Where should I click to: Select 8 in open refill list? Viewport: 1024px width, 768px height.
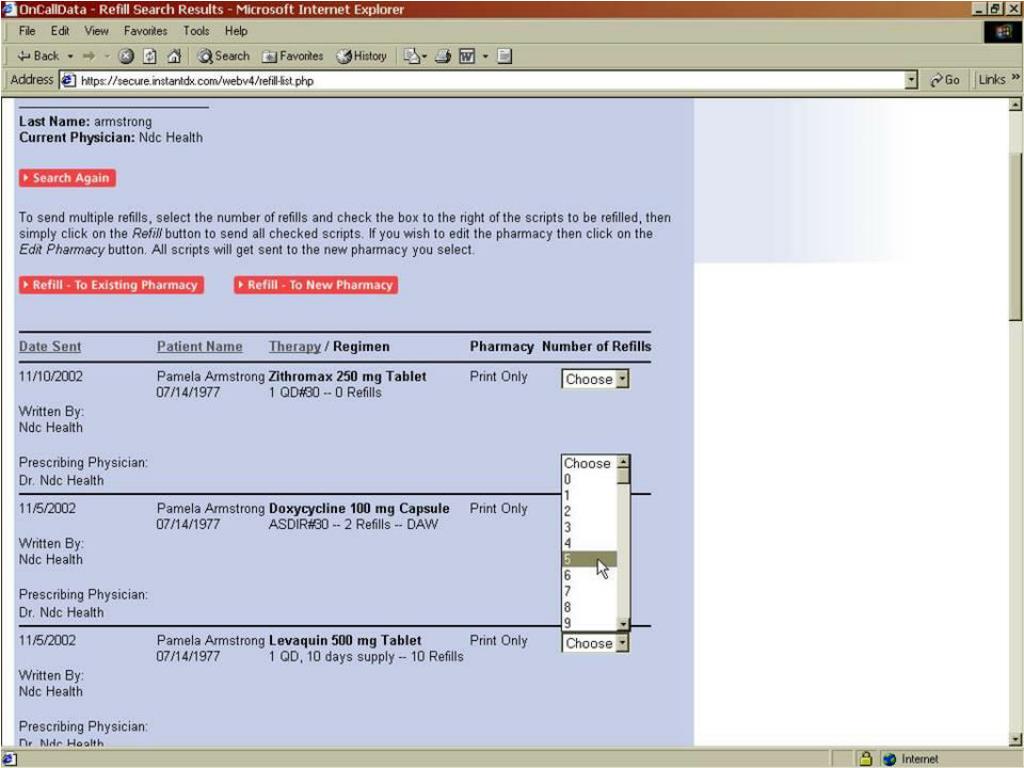point(589,607)
